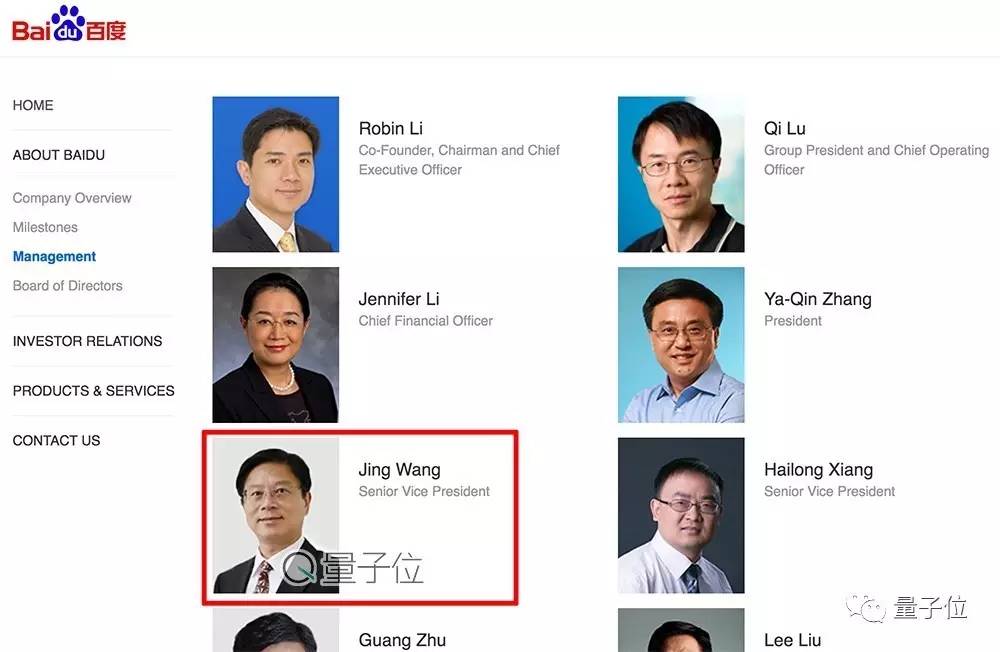Click Ya-Qin Zhang's portrait photo
Viewport: 1000px width, 652px height.
pyautogui.click(x=681, y=345)
